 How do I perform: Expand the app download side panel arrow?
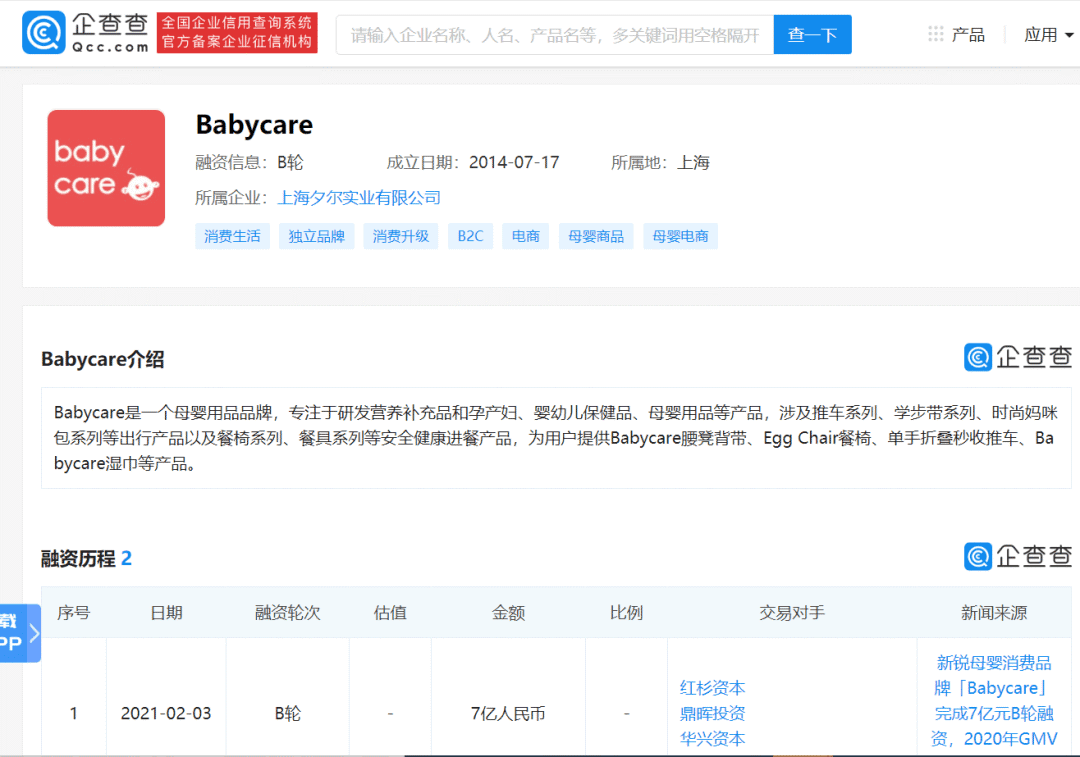33,633
